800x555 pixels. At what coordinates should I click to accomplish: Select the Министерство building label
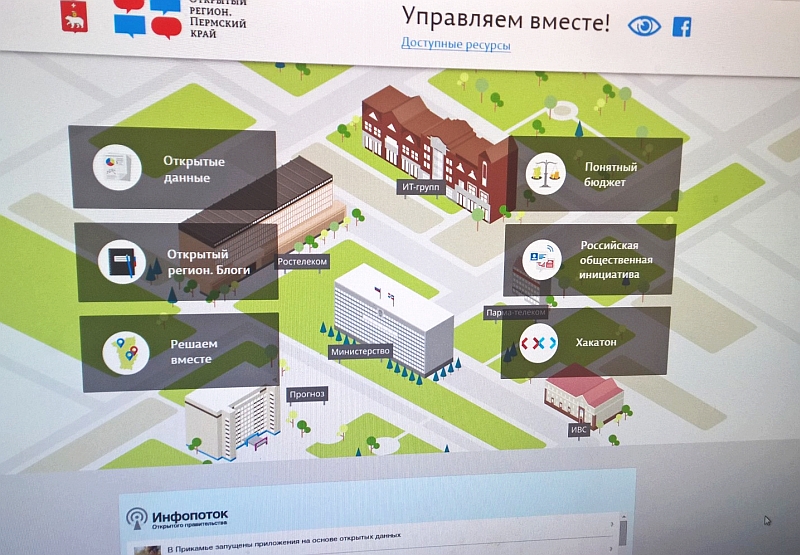click(x=359, y=352)
